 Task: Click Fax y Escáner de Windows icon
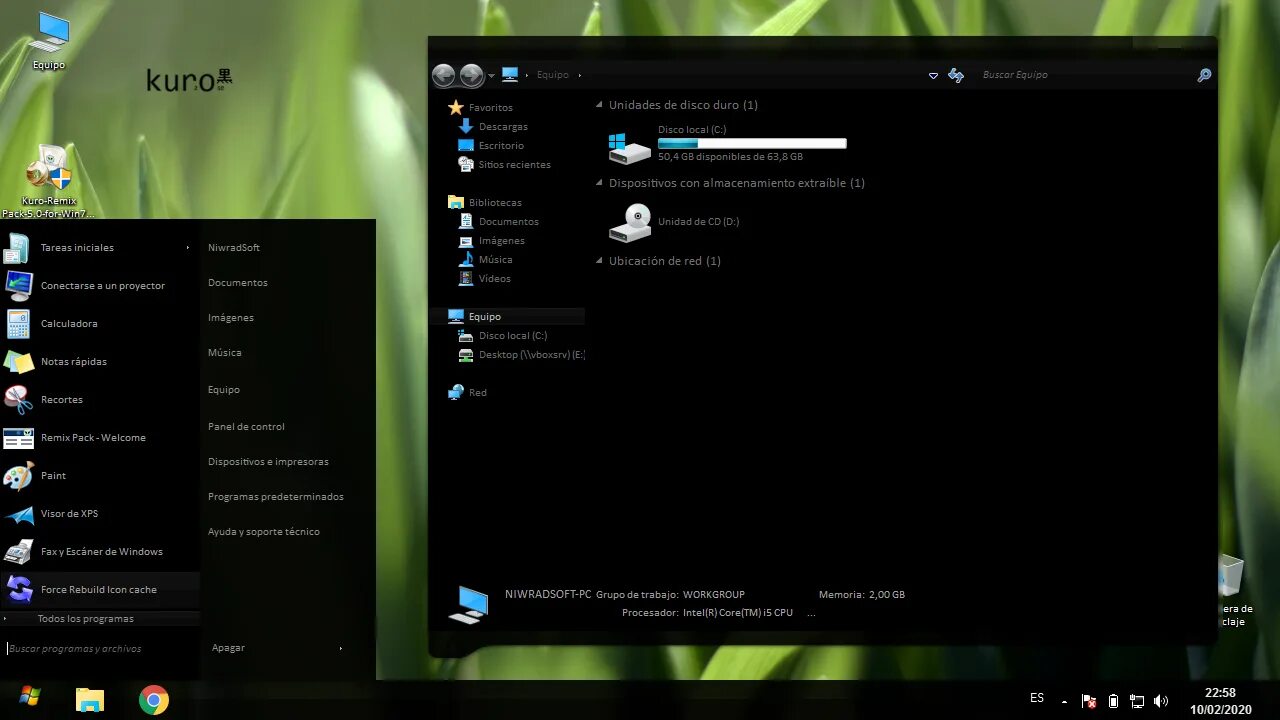(x=18, y=552)
